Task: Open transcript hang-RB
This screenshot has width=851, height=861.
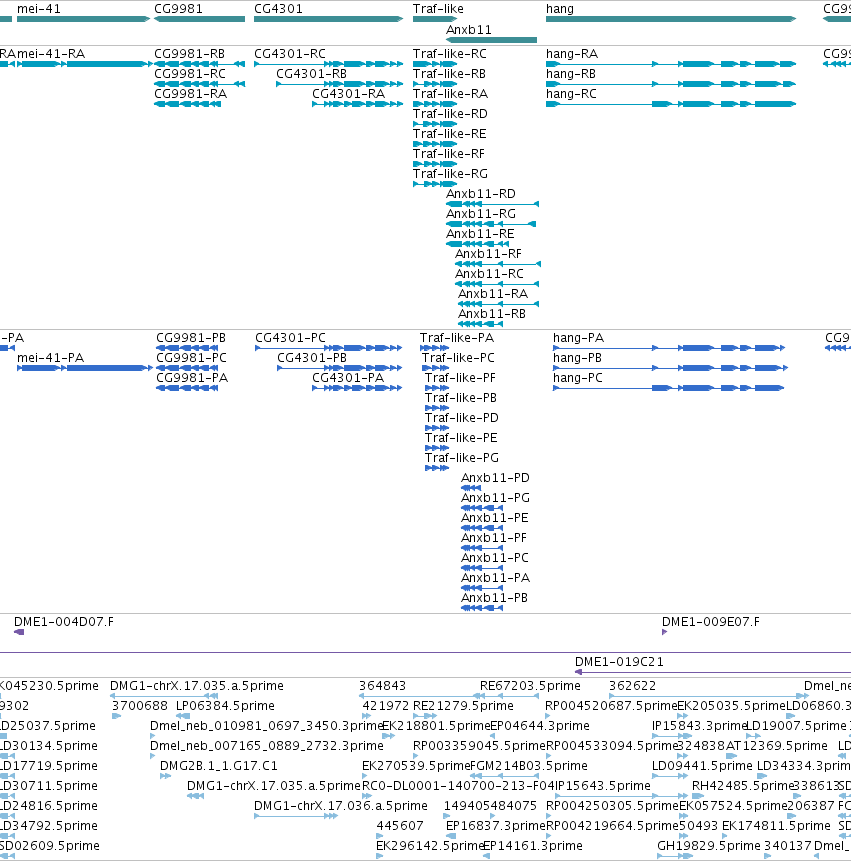Action: (x=671, y=84)
